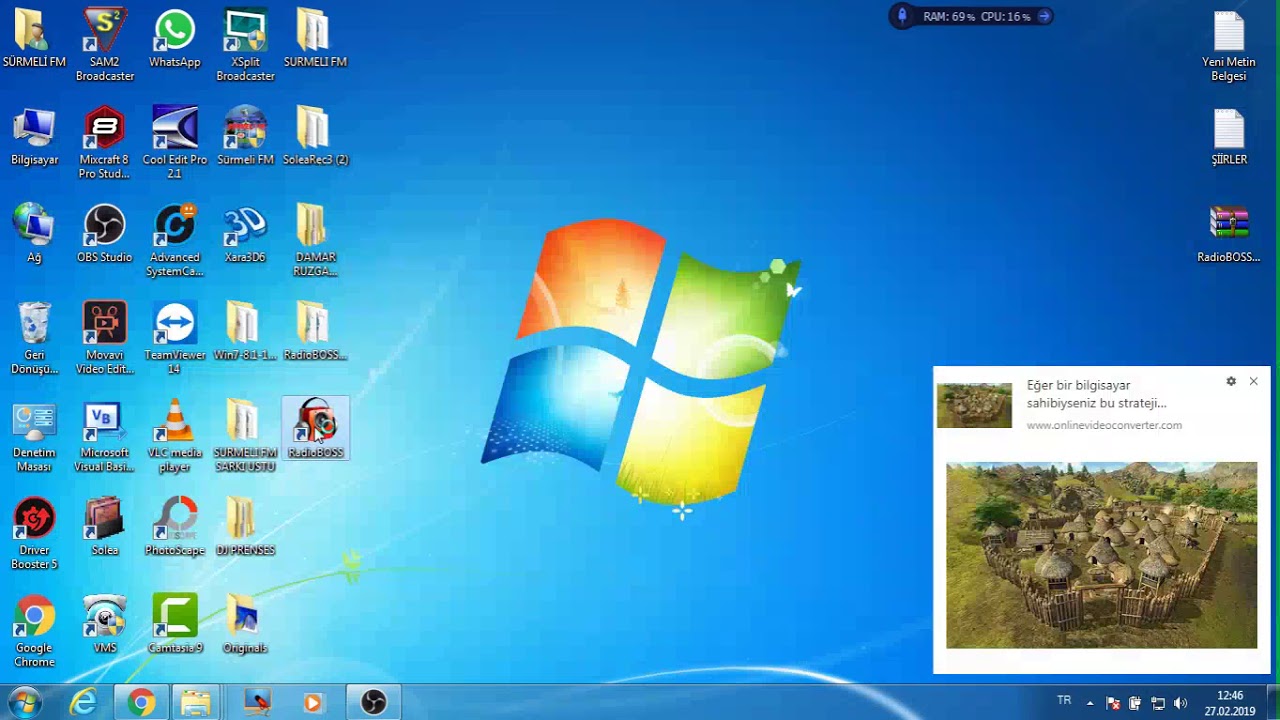Viewport: 1280px width, 720px height.
Task: Launch the Solea shortcut
Action: tap(105, 528)
